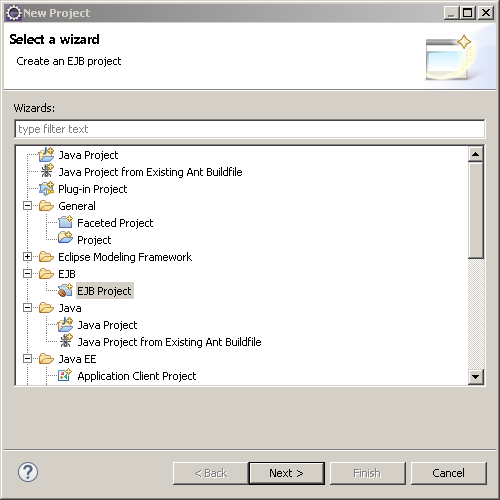Open help with the question mark icon

[x=28, y=472]
